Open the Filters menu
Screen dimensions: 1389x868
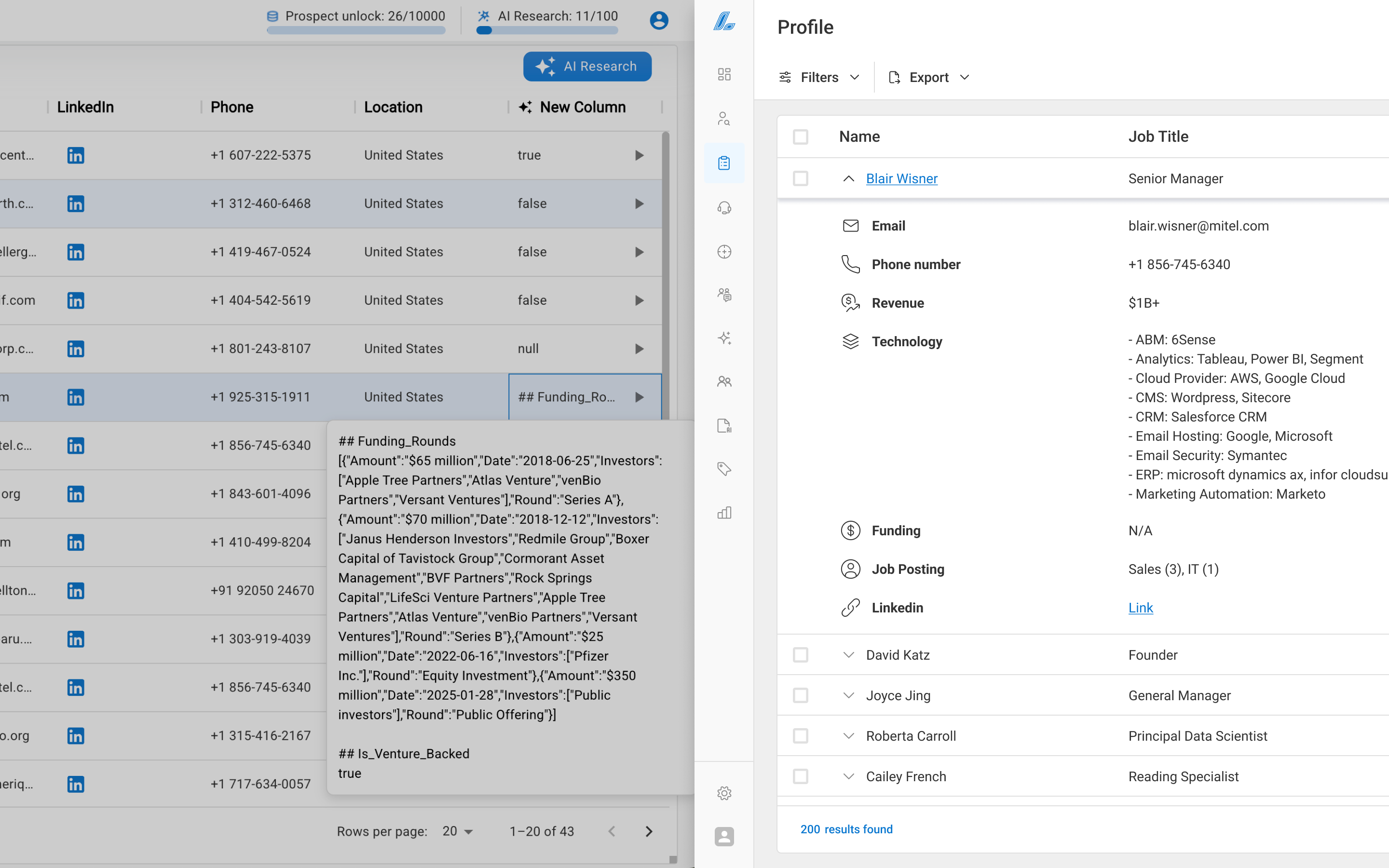pos(819,78)
